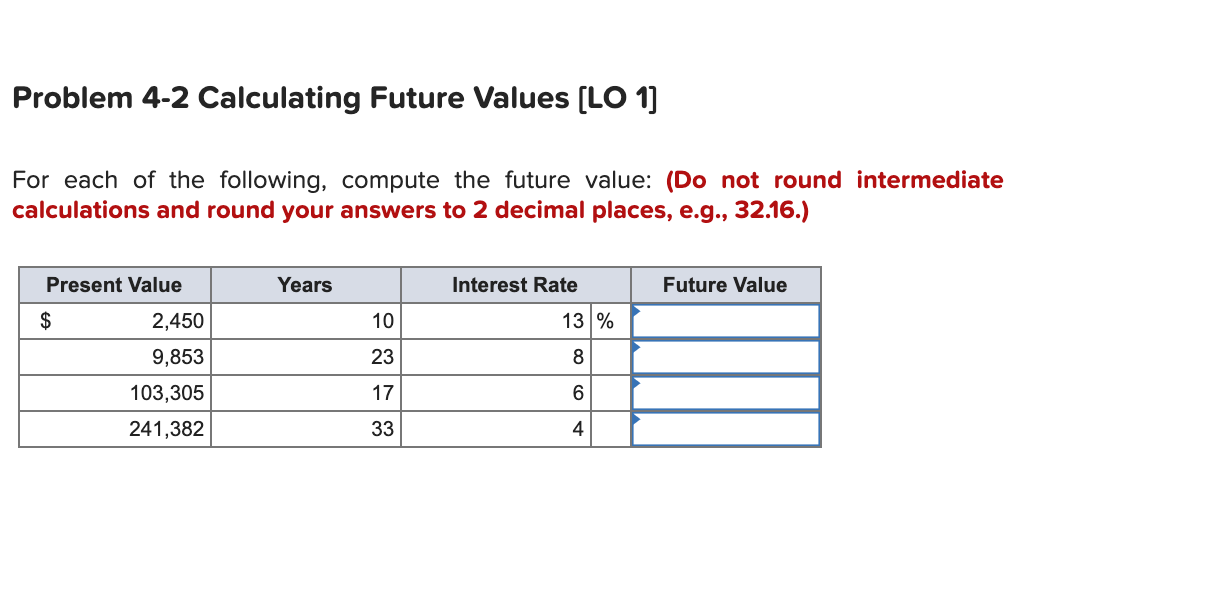Click the blue triangle marker on third Future Value box
The height and width of the screenshot is (606, 1228).
coord(635,385)
